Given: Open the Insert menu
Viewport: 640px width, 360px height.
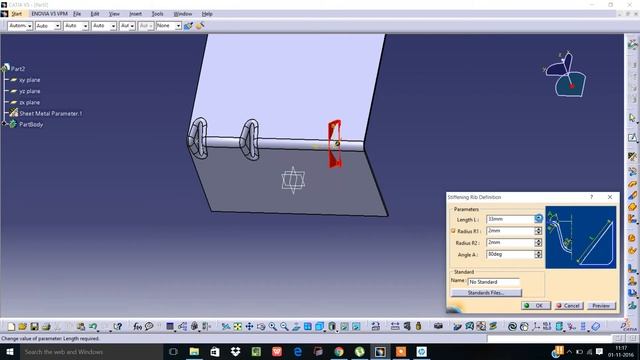Looking at the screenshot, I should click(x=135, y=14).
